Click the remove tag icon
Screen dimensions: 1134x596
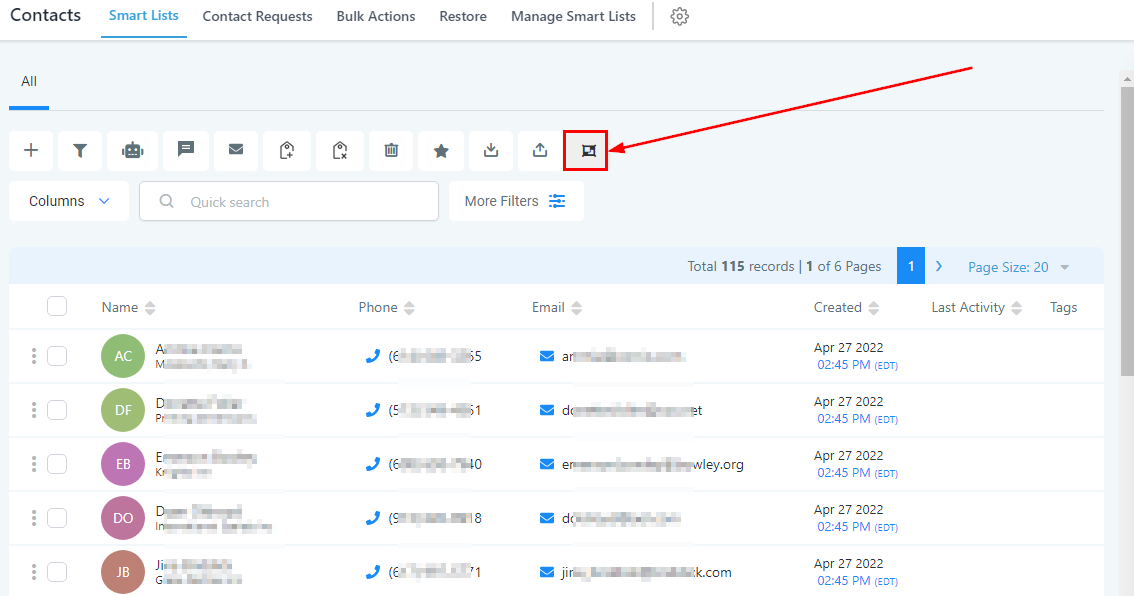click(339, 150)
